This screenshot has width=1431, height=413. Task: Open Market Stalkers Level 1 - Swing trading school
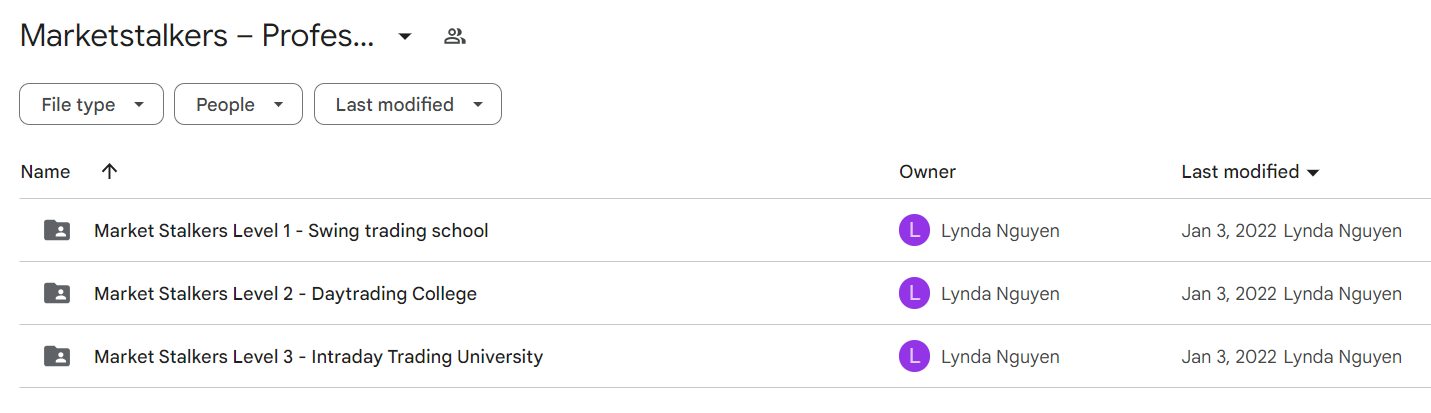(x=291, y=231)
